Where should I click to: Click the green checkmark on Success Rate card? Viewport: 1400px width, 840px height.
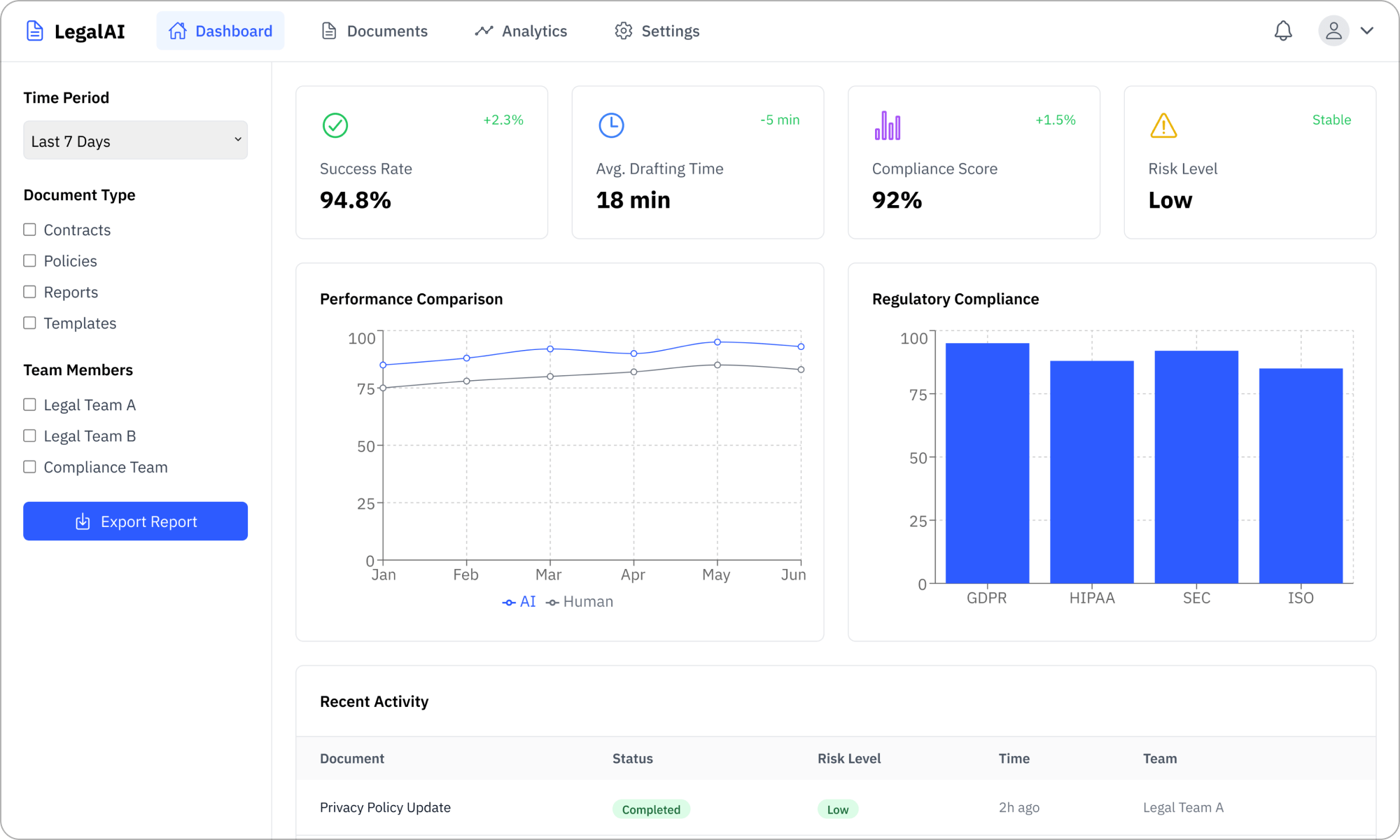pyautogui.click(x=335, y=126)
